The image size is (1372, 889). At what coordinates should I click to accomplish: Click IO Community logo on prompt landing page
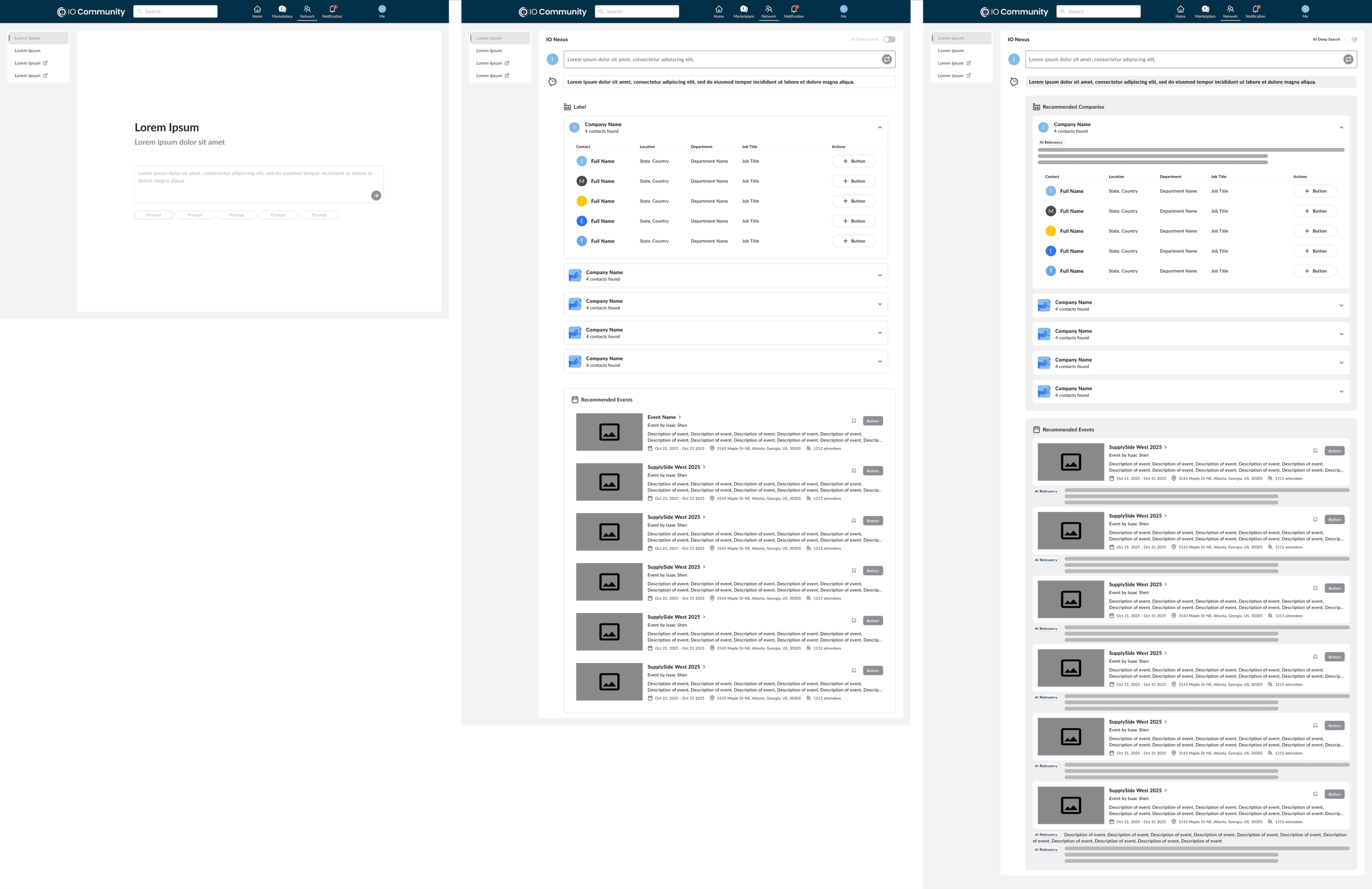click(x=91, y=12)
